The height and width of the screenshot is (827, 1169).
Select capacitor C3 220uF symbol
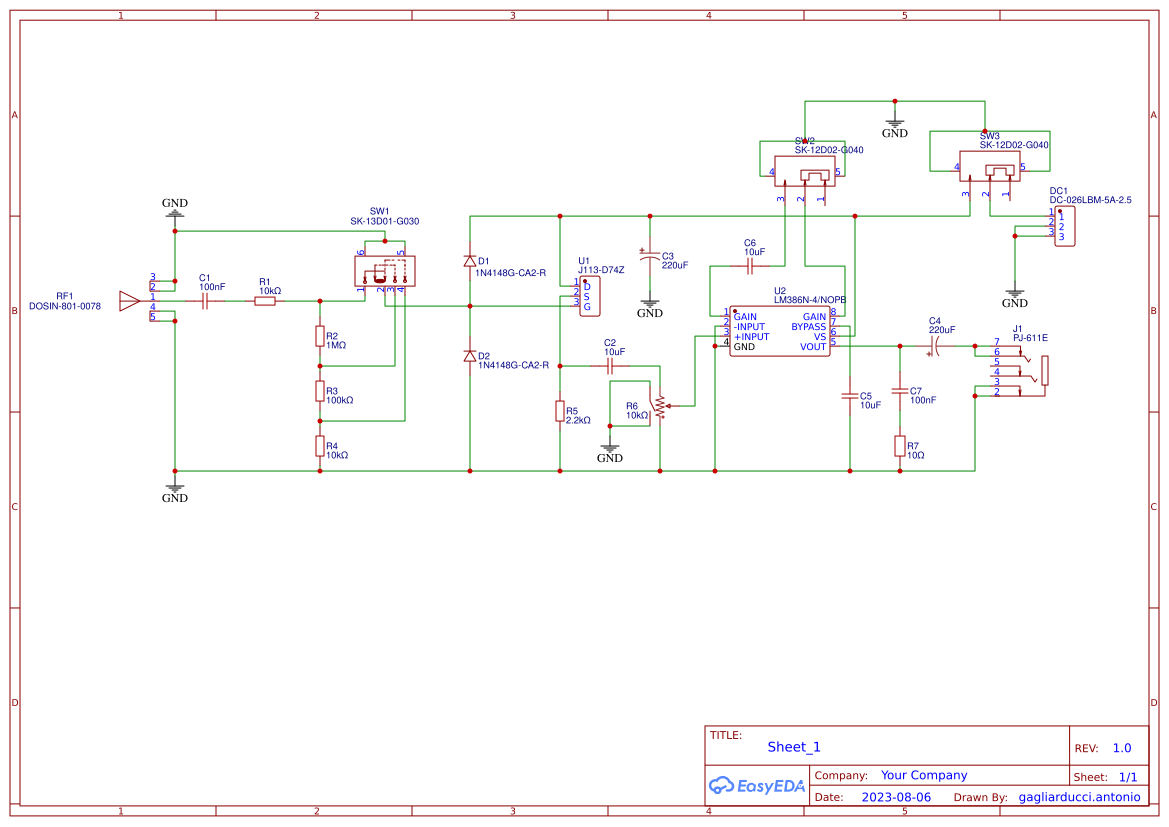(x=649, y=256)
